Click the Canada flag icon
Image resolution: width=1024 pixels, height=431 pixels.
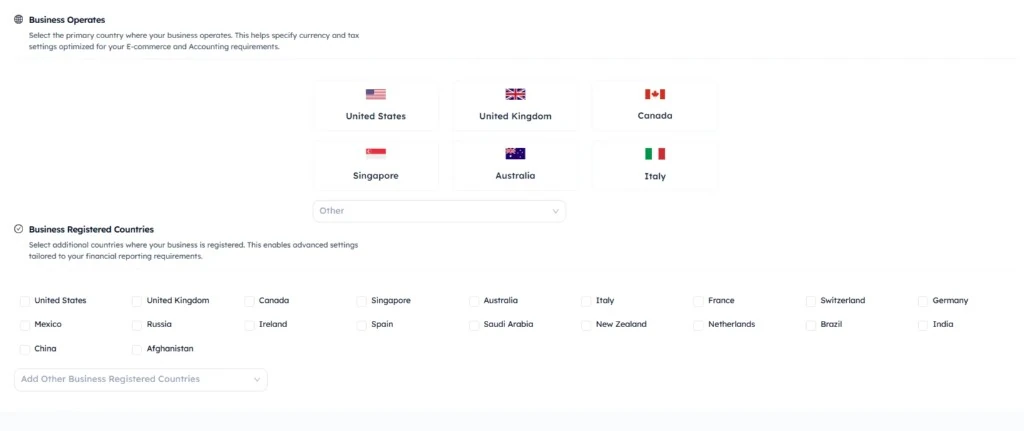(654, 94)
